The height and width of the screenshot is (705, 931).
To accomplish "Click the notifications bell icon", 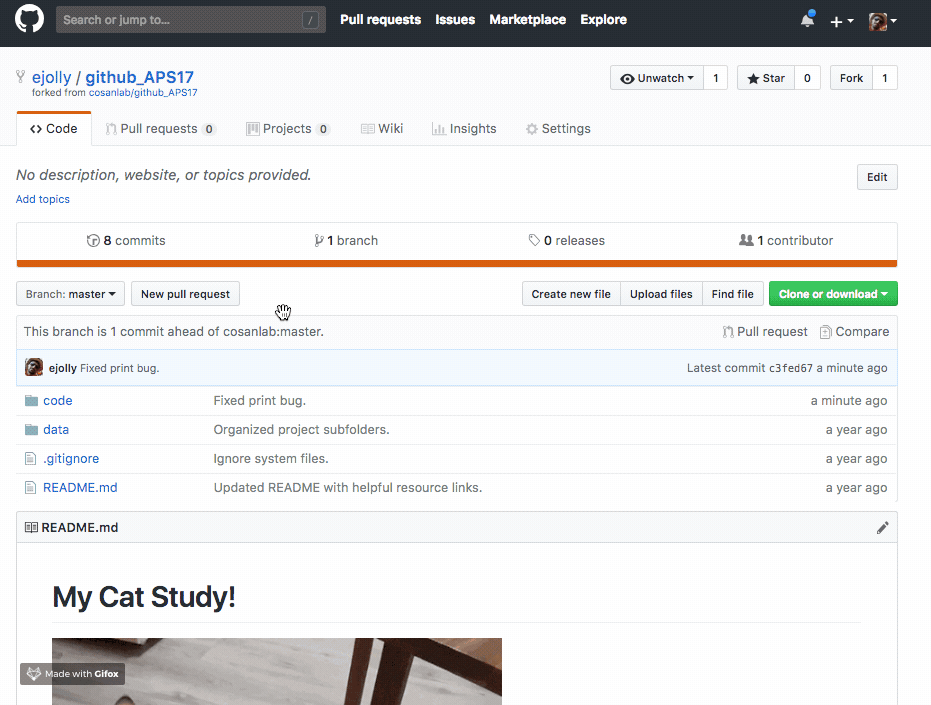I will click(807, 19).
